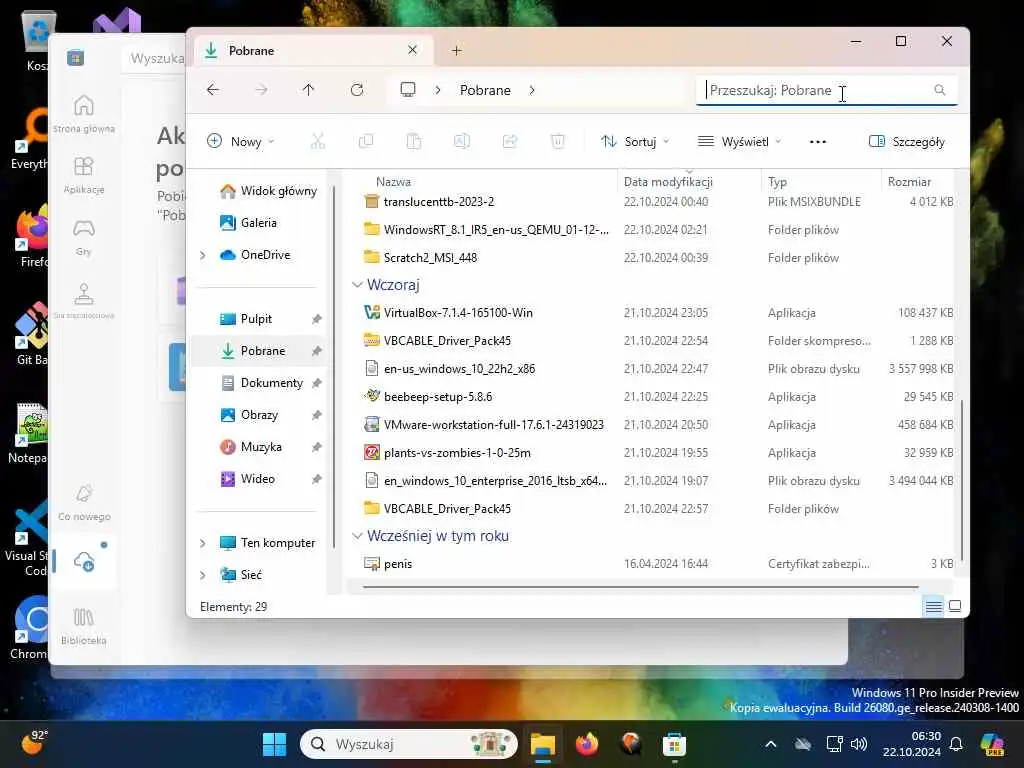Go back with the Explorer back arrow

[x=213, y=89]
